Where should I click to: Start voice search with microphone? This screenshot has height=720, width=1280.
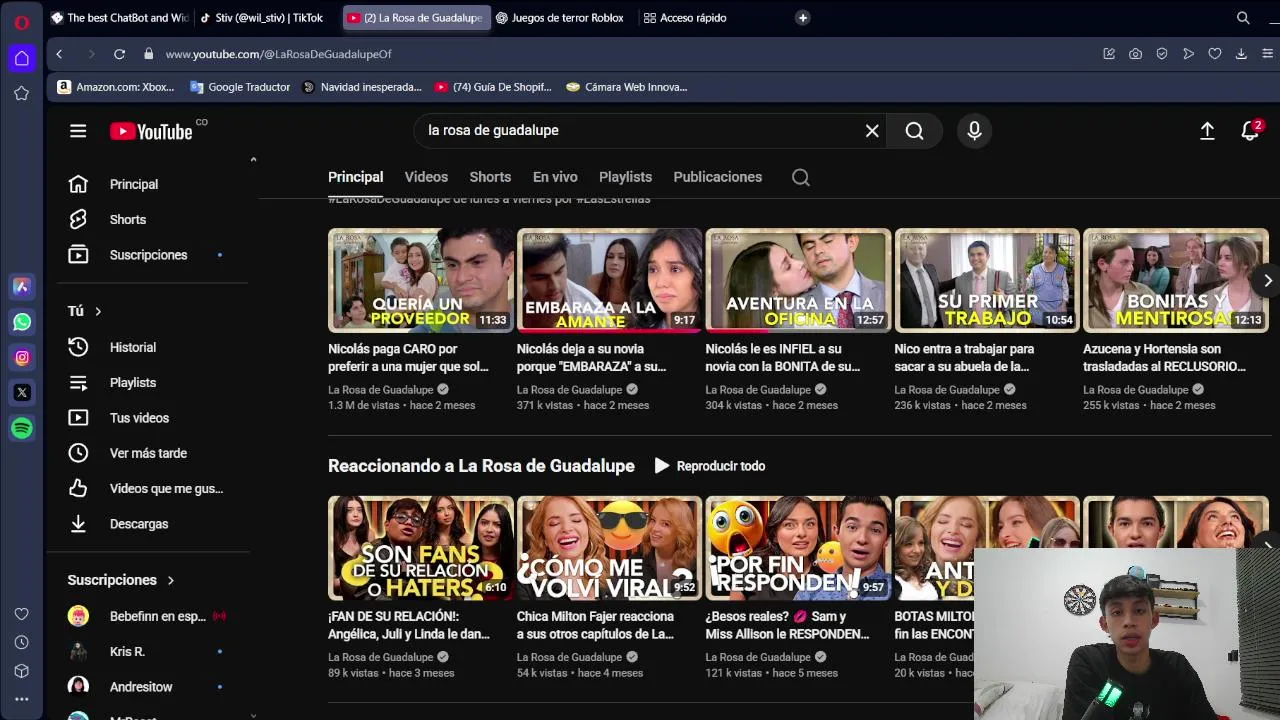click(x=974, y=131)
